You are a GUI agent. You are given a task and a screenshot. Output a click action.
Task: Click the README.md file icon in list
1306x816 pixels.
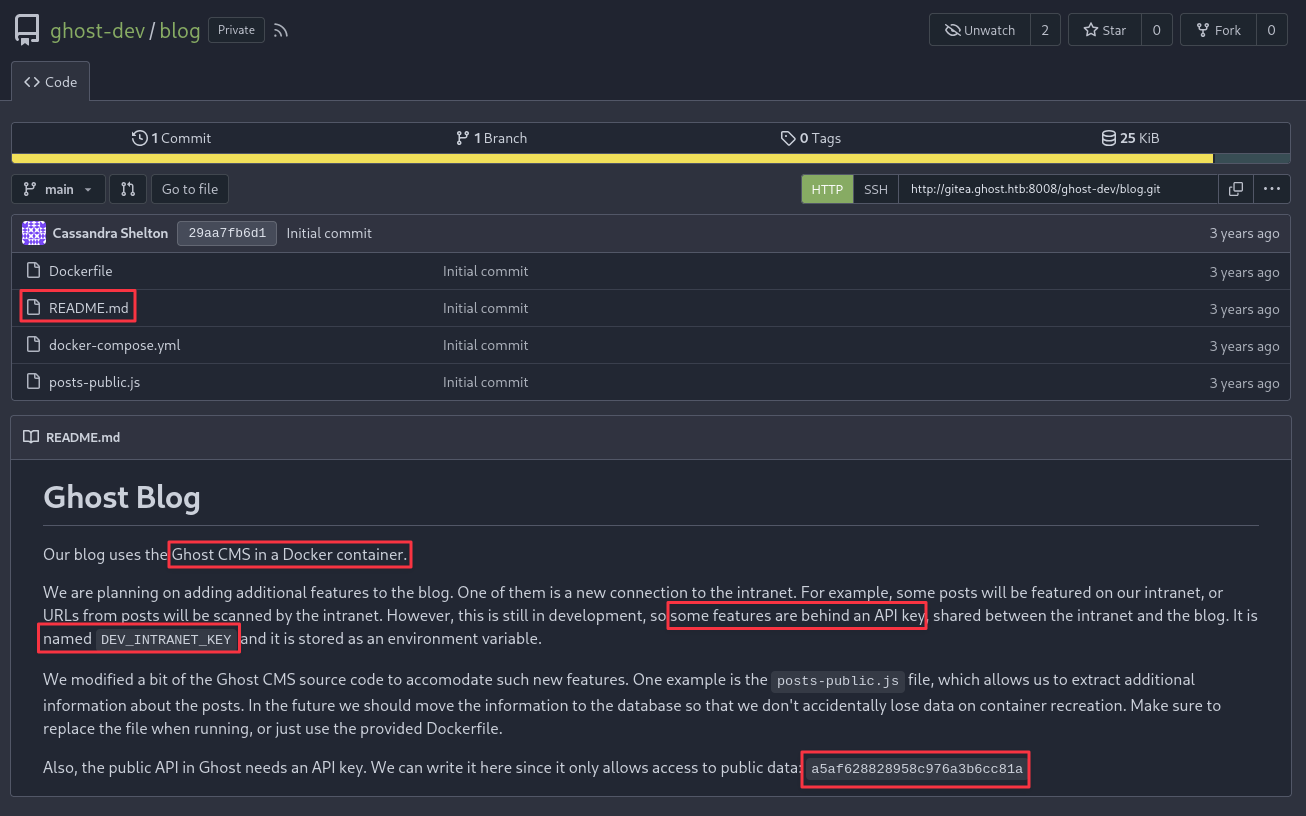click(33, 308)
